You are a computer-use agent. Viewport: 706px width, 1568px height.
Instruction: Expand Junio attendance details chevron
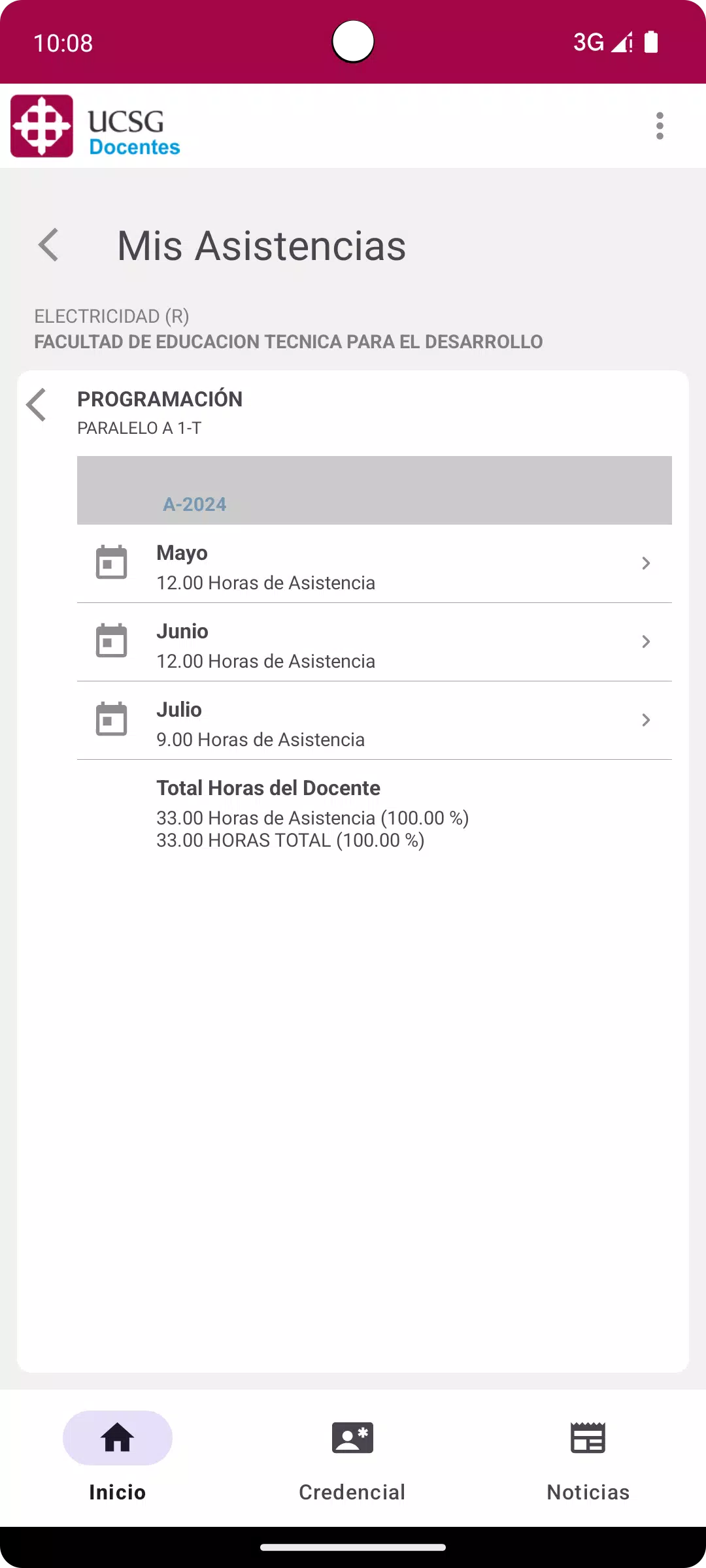[646, 642]
